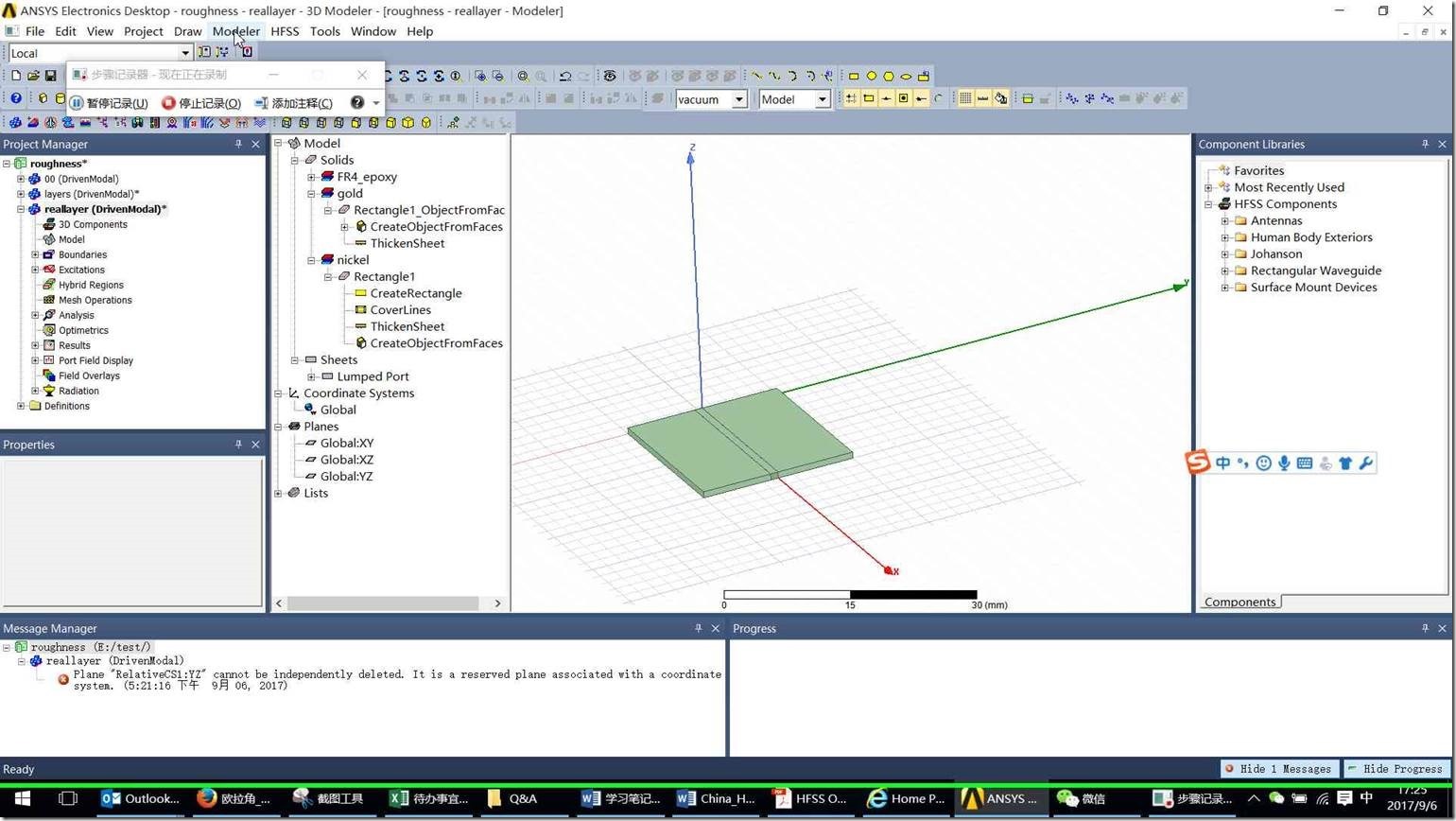Pin the Project Manager panel
Viewport: 1456px width, 821px height.
(238, 144)
